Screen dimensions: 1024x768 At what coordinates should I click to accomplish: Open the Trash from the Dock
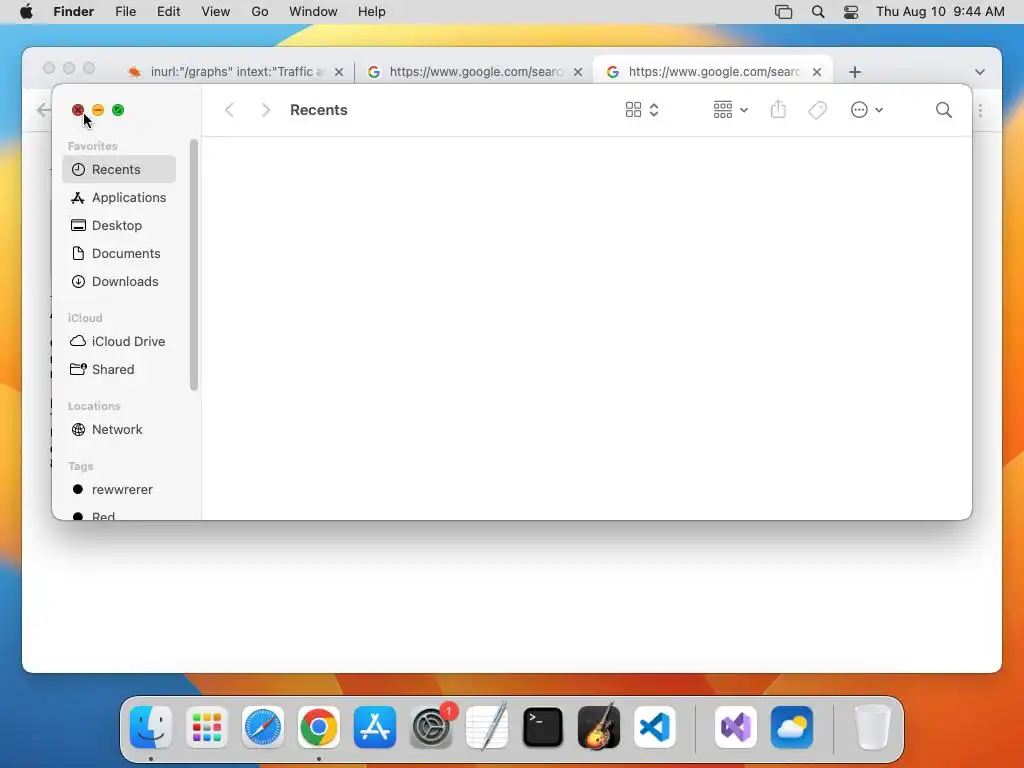pyautogui.click(x=872, y=727)
